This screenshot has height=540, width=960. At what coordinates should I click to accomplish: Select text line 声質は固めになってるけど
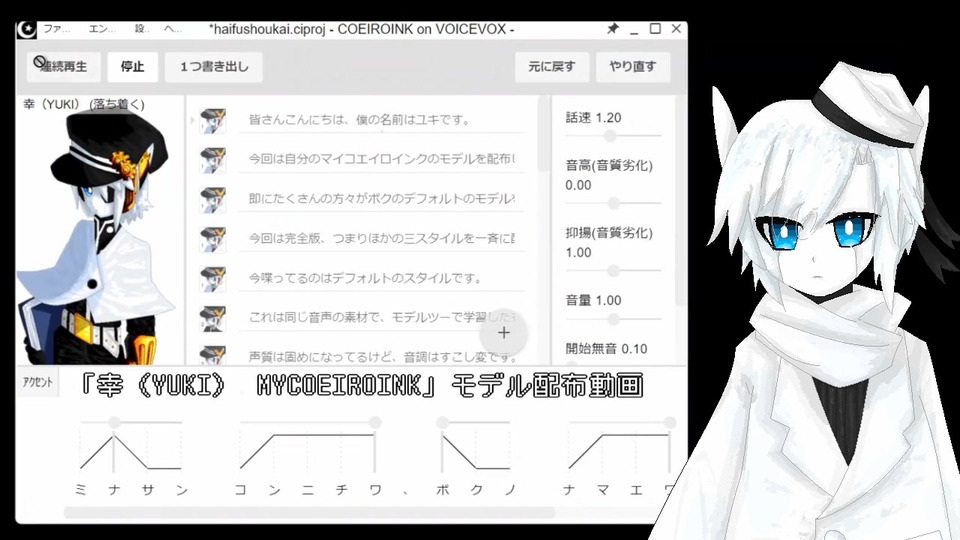(x=381, y=356)
